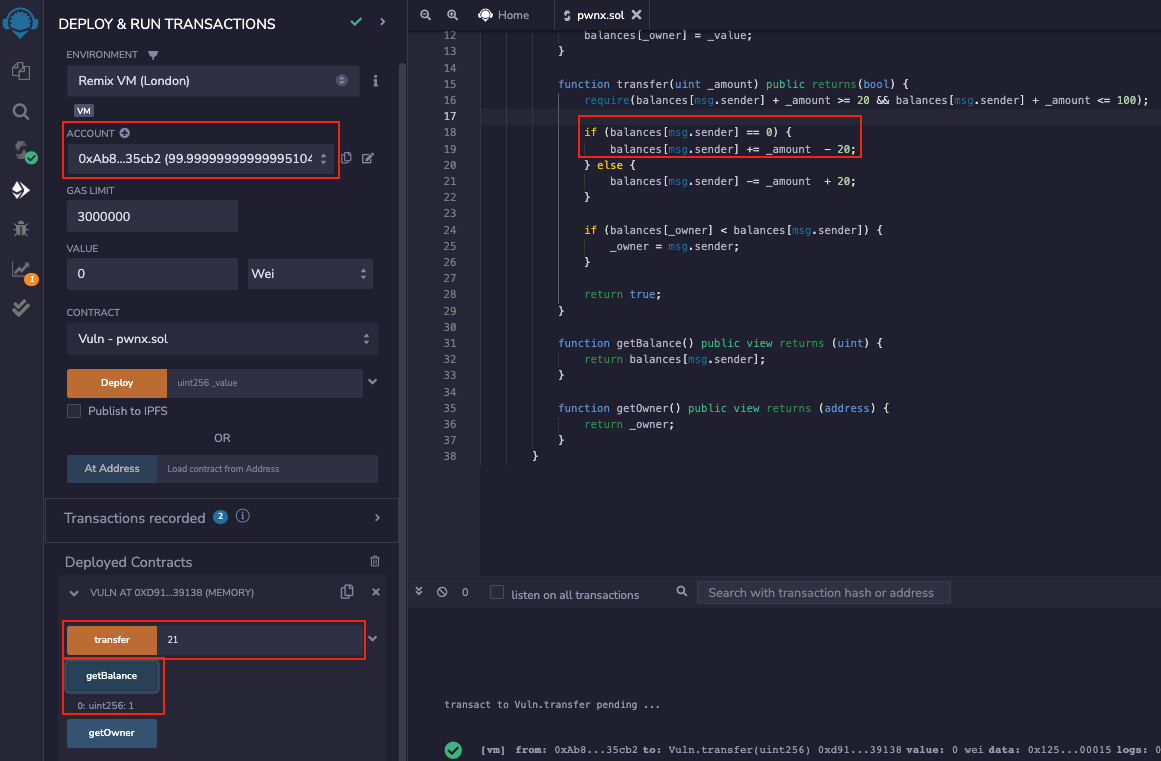Collapse the deployed VULN contract entry
The height and width of the screenshot is (761, 1161).
point(72,591)
